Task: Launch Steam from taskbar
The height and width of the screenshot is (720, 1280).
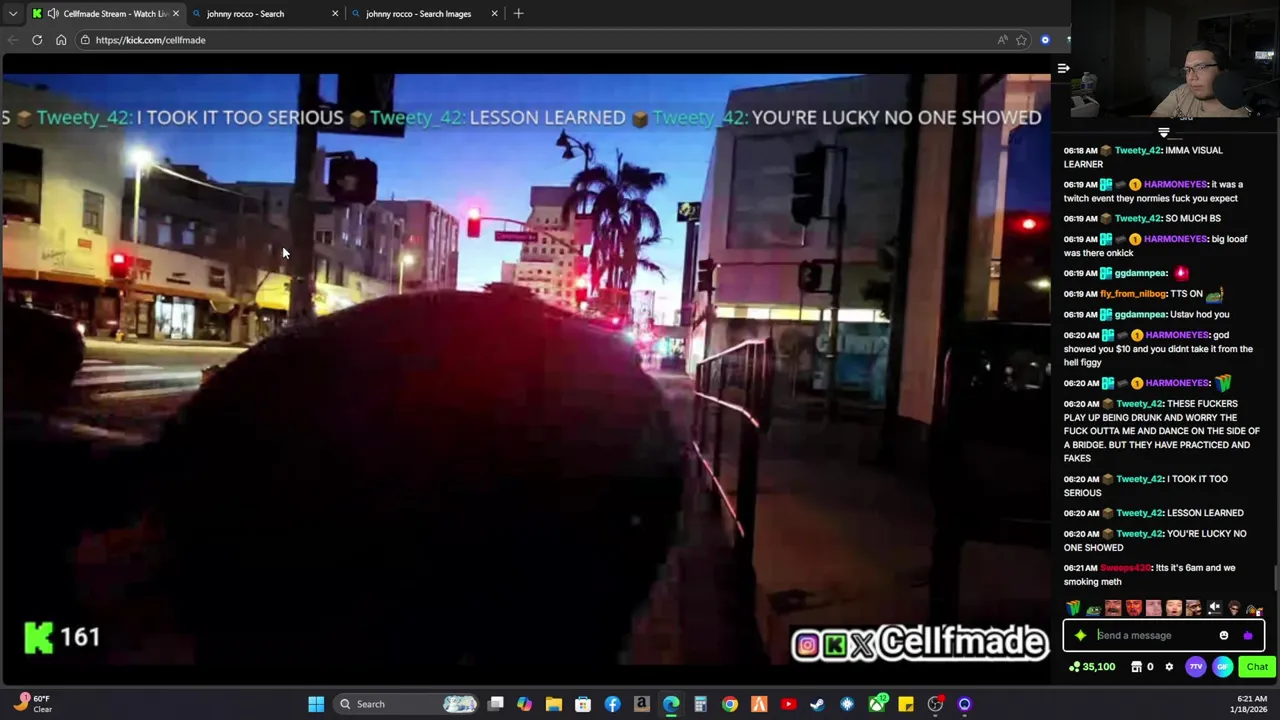Action: point(817,704)
